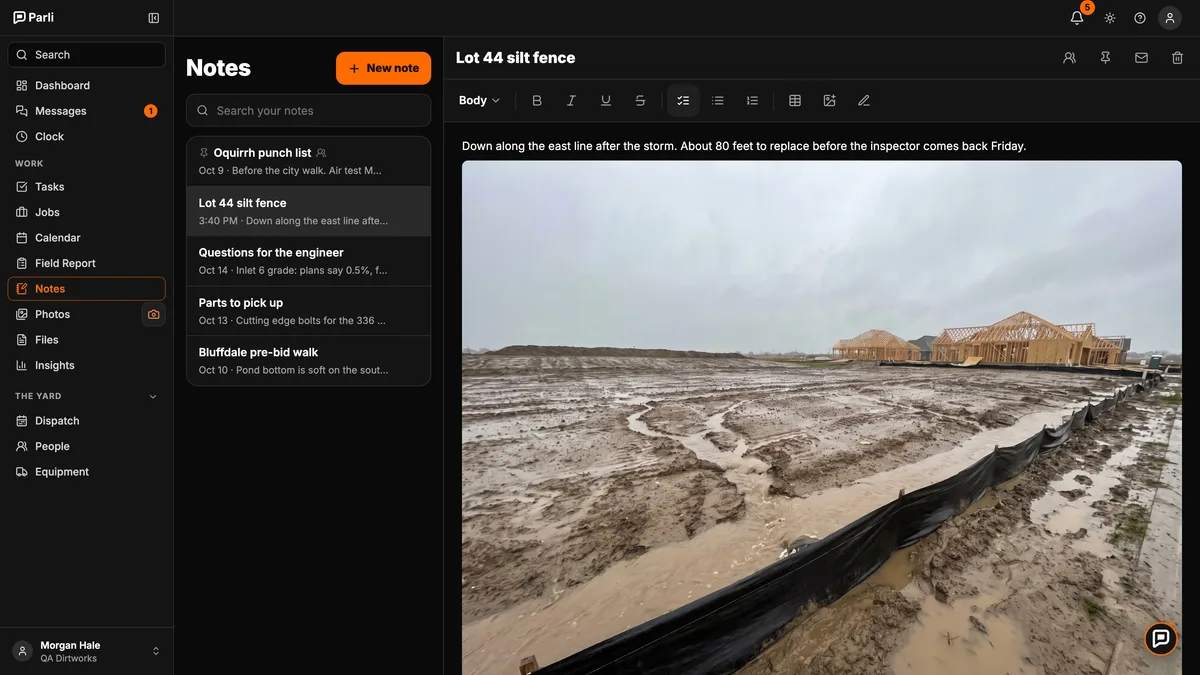Insert a table
Image resolution: width=1200 pixels, height=675 pixels.
[795, 100]
